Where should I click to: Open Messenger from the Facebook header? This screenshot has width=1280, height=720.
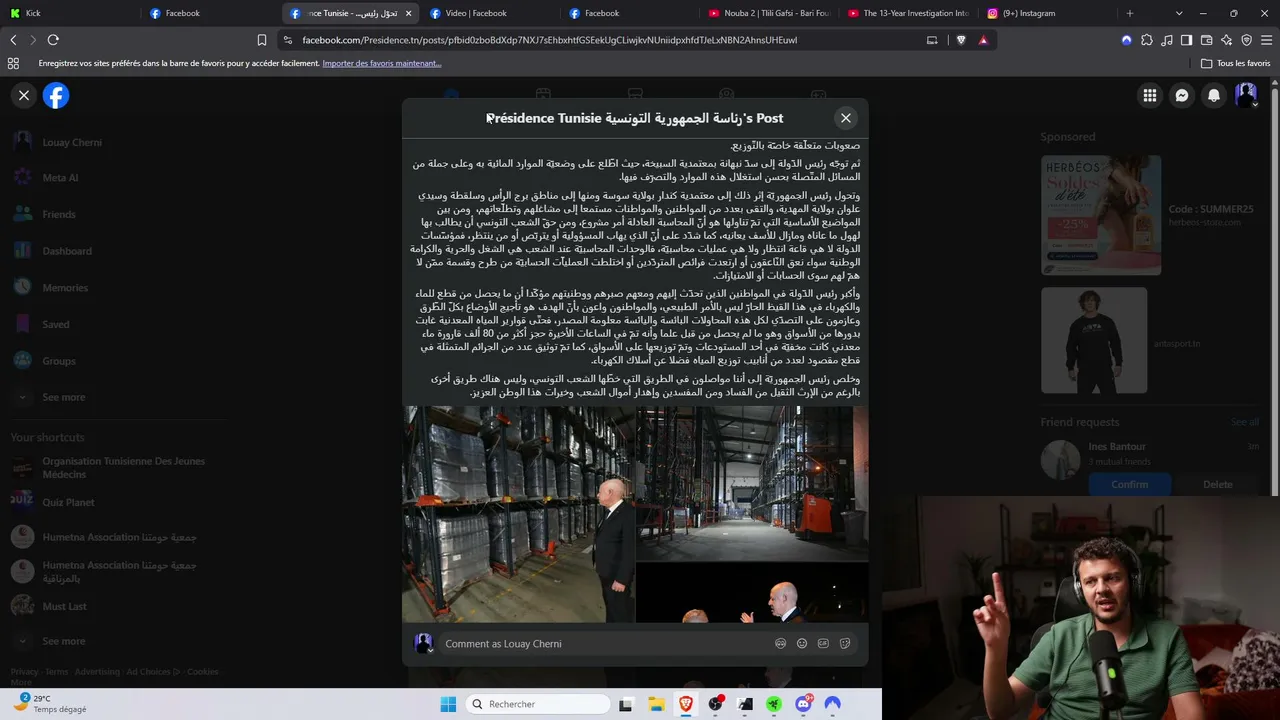click(x=1182, y=96)
